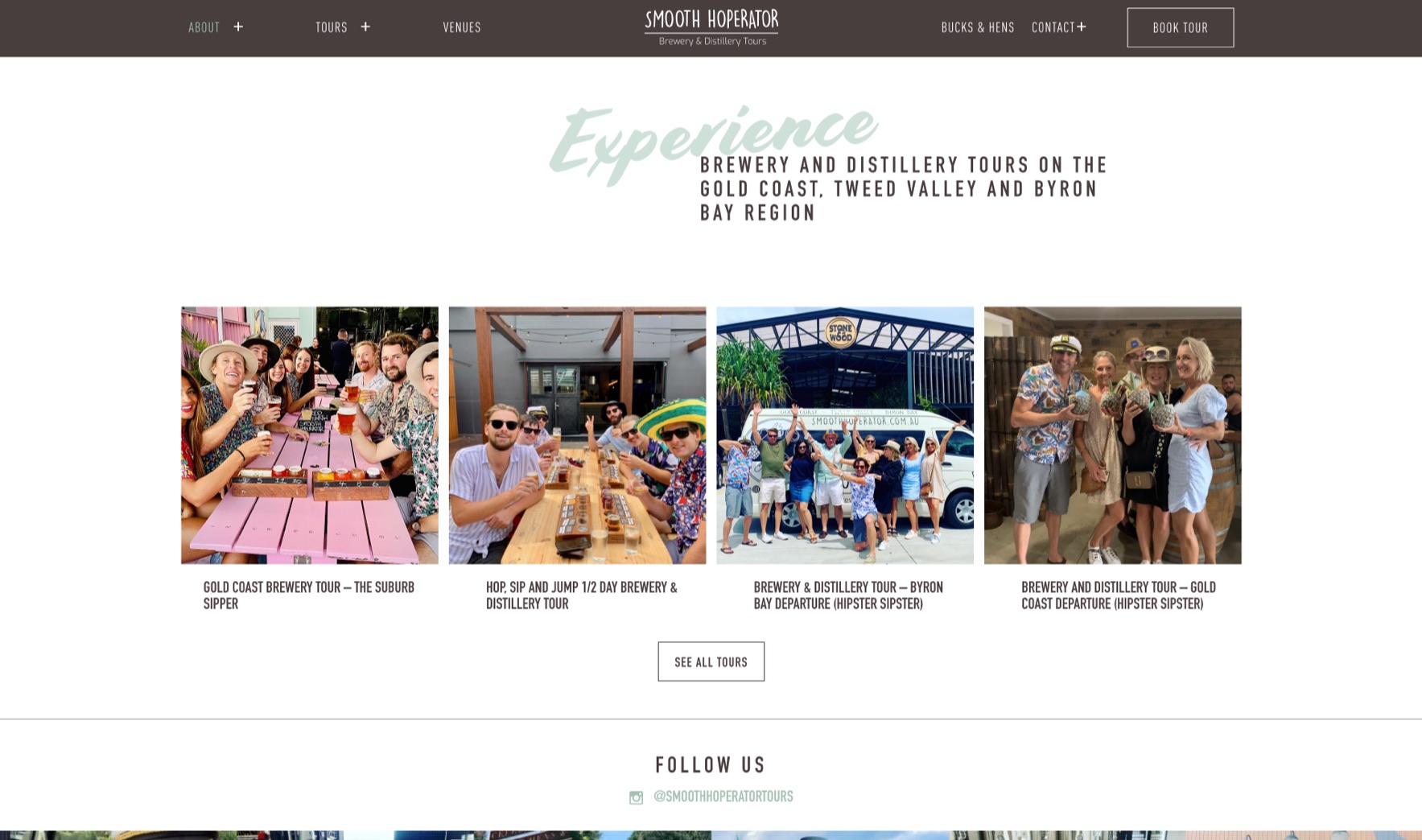1422x840 pixels.
Task: Open the Stone & Wood van photo
Action: (x=845, y=435)
